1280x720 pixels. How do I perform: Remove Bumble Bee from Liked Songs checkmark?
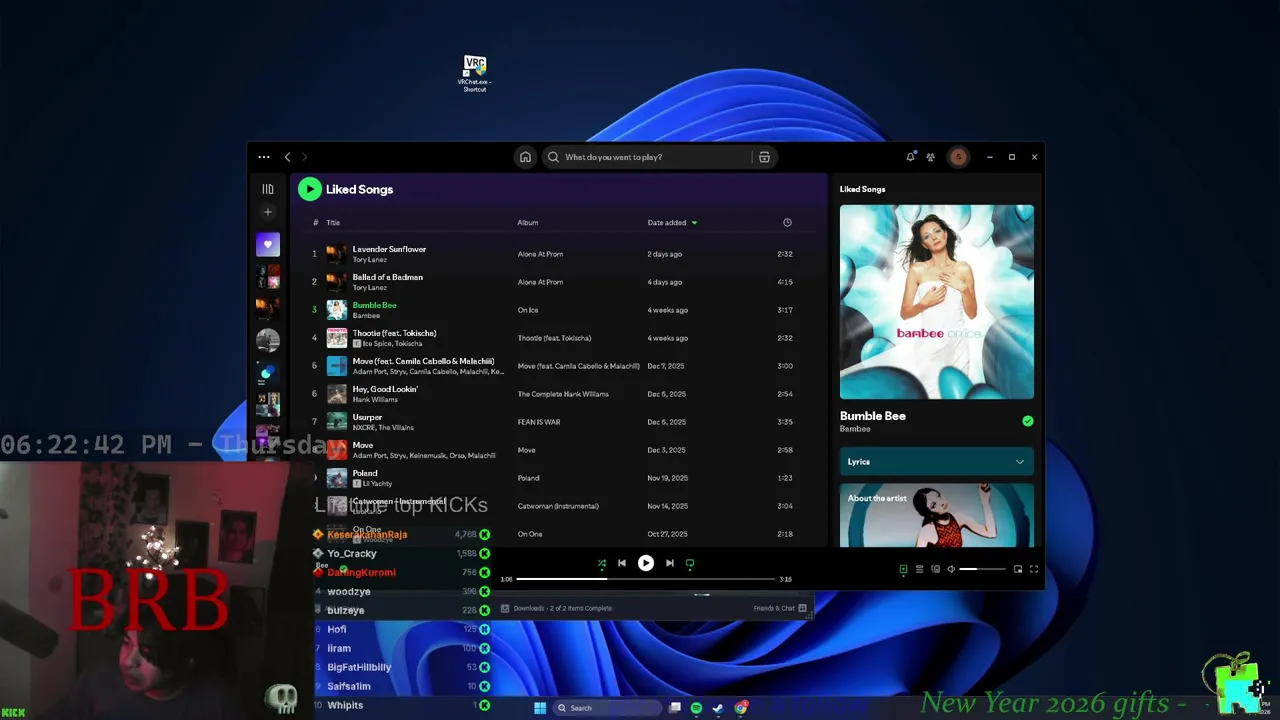point(1027,421)
